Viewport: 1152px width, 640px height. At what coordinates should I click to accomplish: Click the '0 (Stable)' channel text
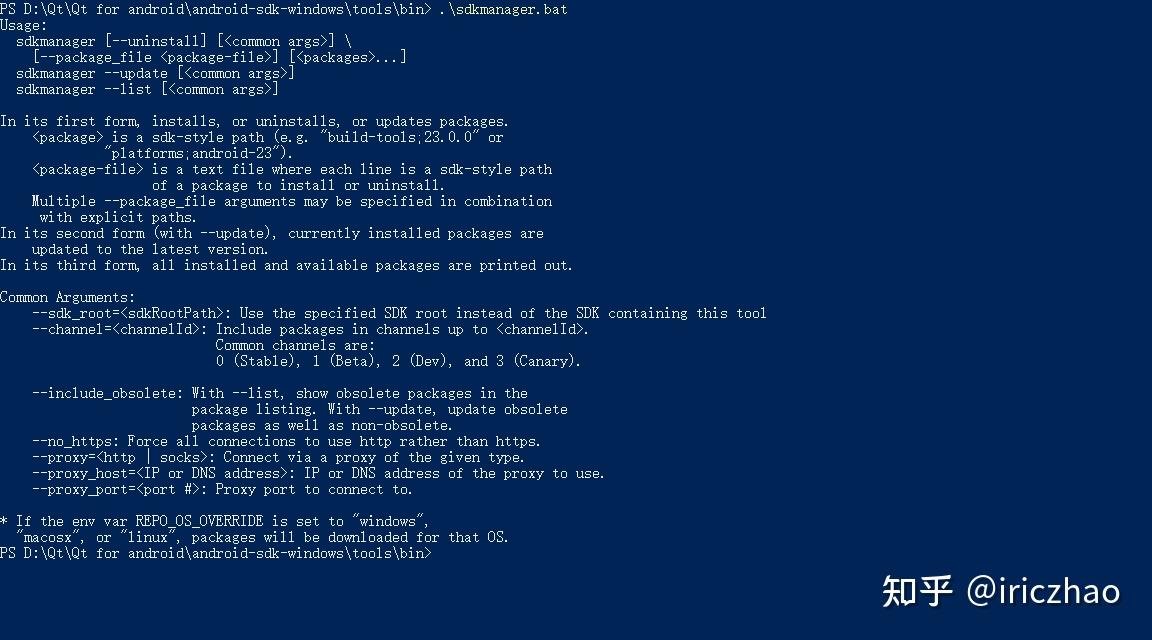point(256,362)
